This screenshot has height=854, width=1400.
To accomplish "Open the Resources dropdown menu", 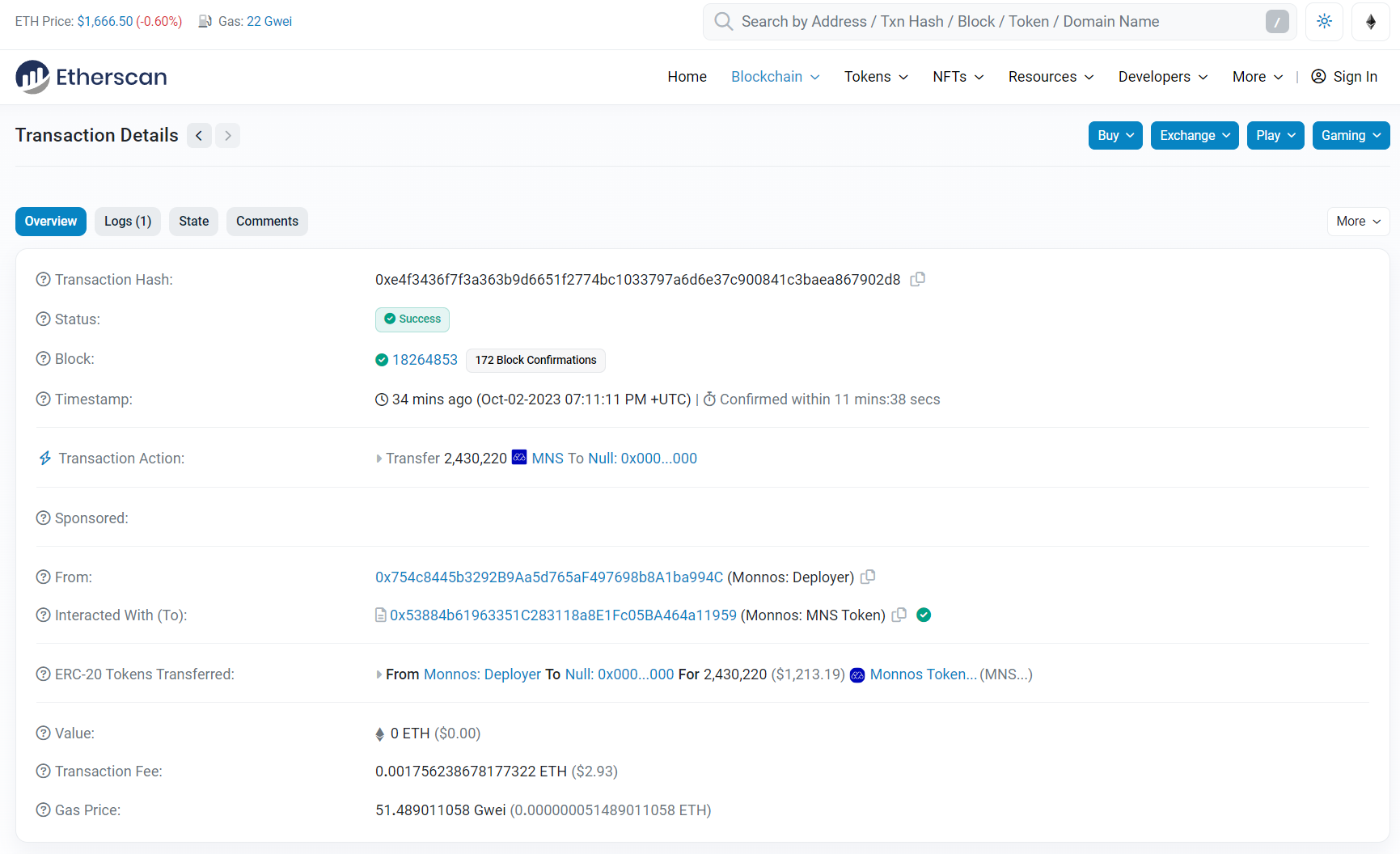I will (1051, 77).
